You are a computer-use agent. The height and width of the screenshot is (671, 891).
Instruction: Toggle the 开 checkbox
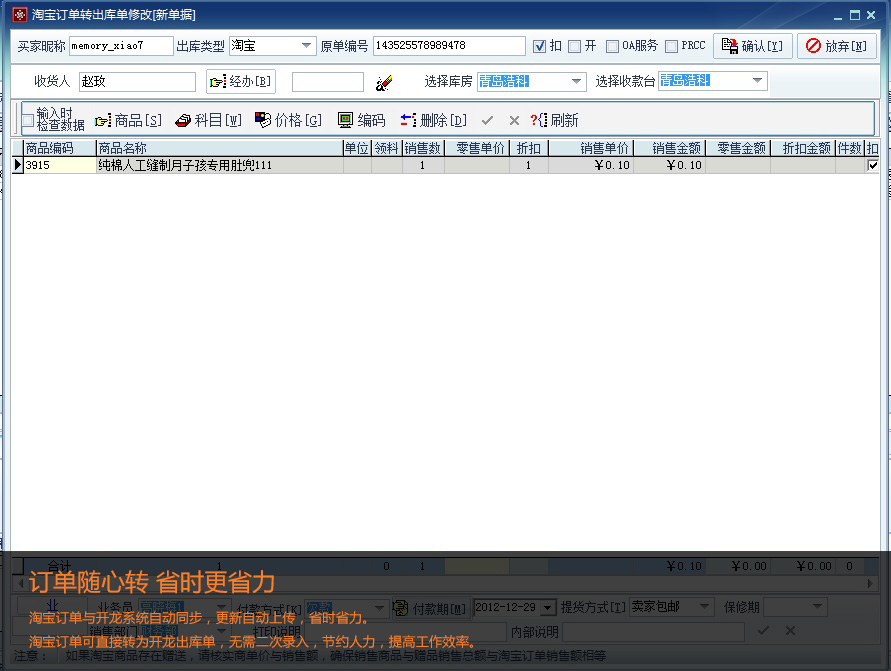pos(574,46)
